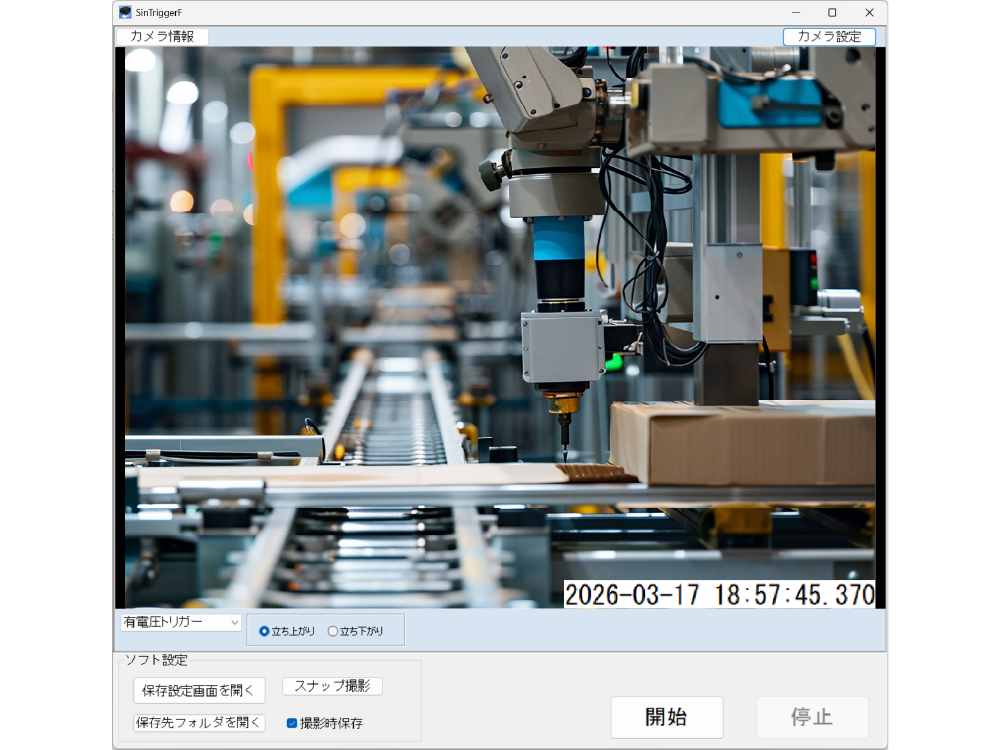Viewport: 1000px width, 750px height.
Task: Select the 立ち下がり radio button
Action: [333, 631]
